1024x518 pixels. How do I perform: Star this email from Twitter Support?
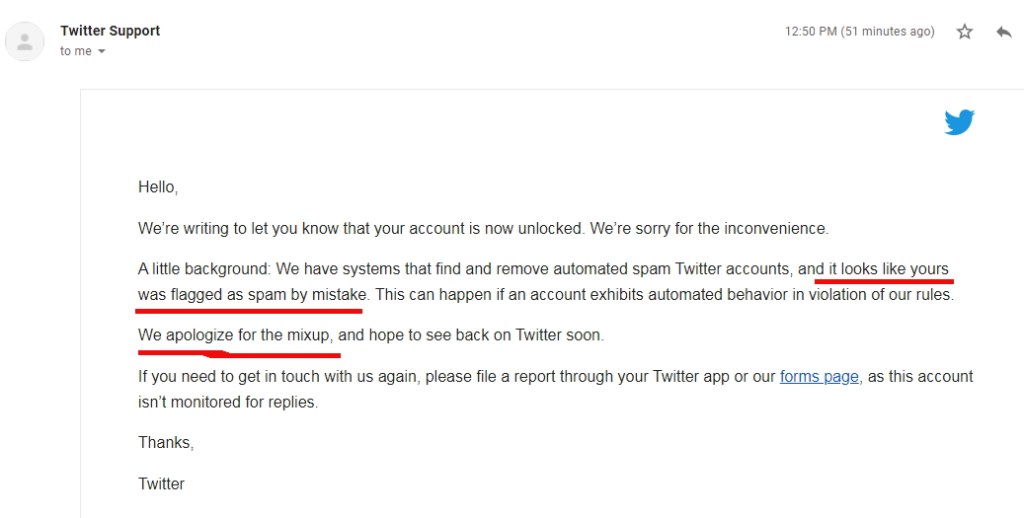[965, 32]
